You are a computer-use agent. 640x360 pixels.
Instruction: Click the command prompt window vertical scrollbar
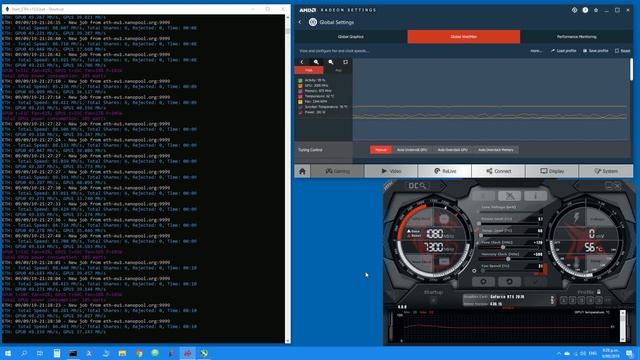point(288,179)
